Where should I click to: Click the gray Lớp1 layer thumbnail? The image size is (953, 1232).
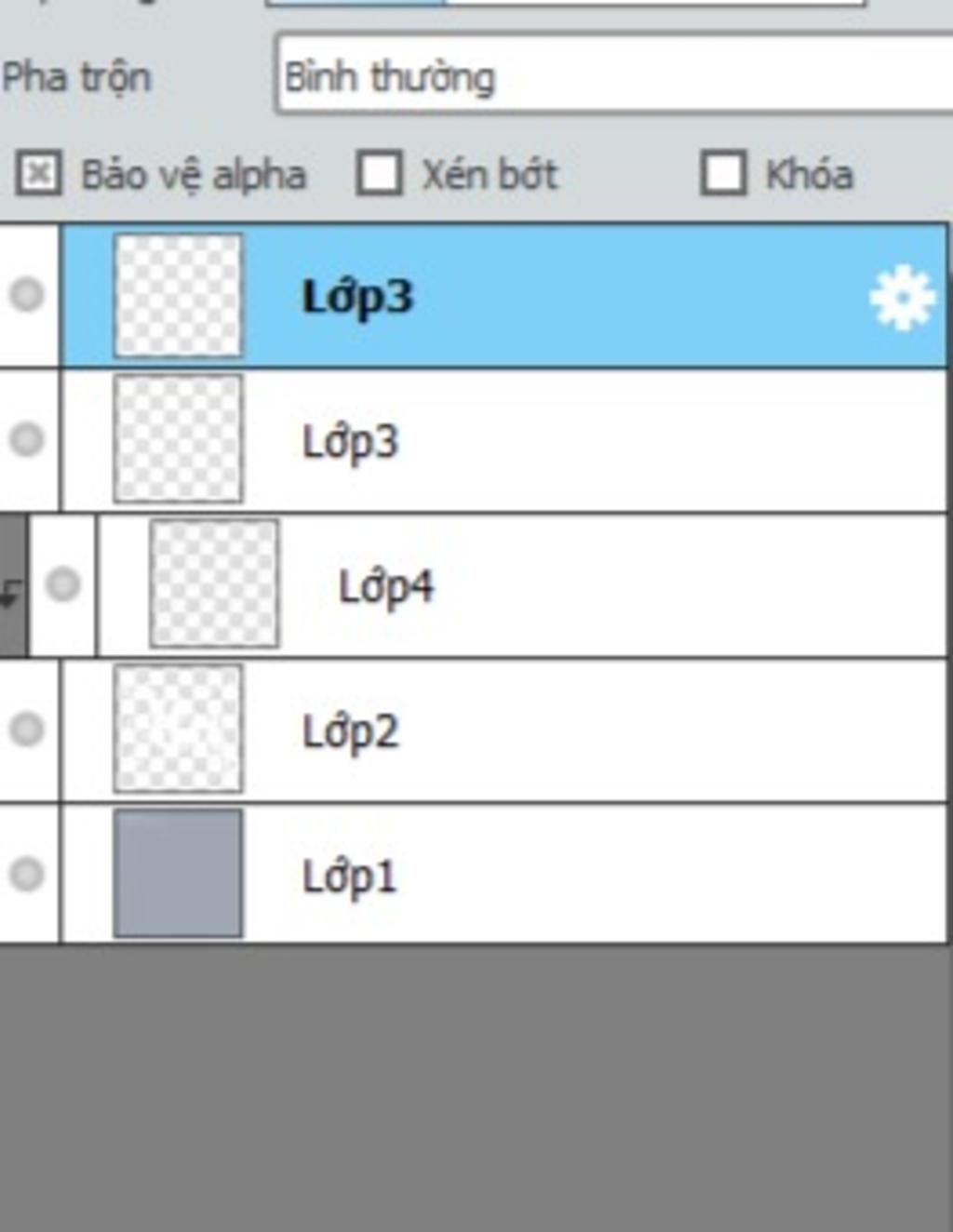point(178,873)
